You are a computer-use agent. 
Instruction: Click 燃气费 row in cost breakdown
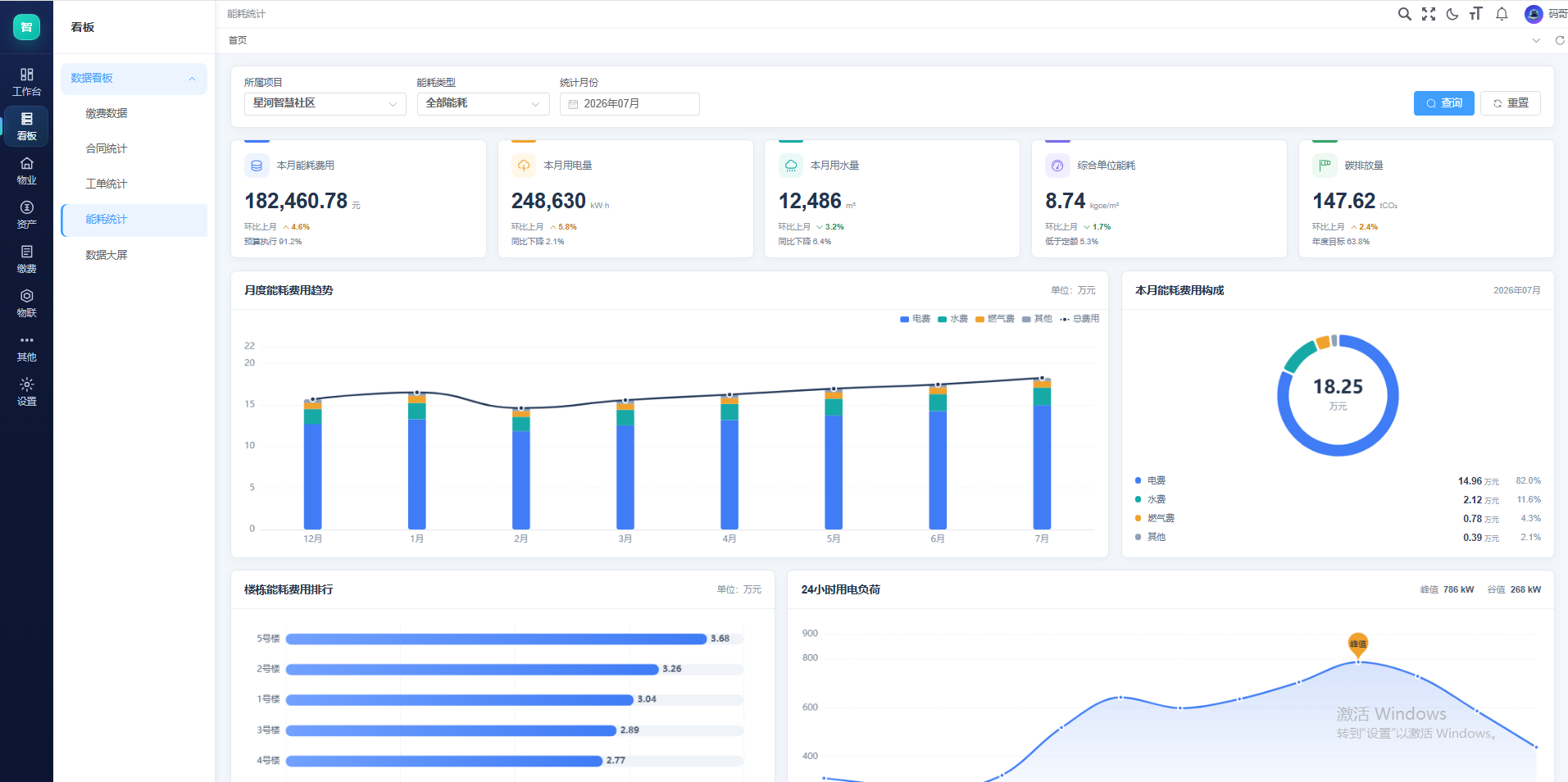(1338, 519)
